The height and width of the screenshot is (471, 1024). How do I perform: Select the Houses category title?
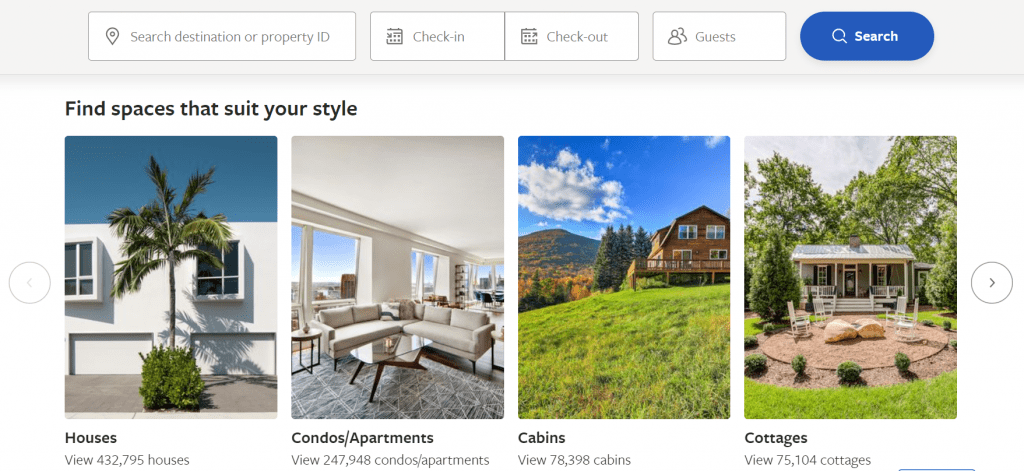click(x=91, y=438)
